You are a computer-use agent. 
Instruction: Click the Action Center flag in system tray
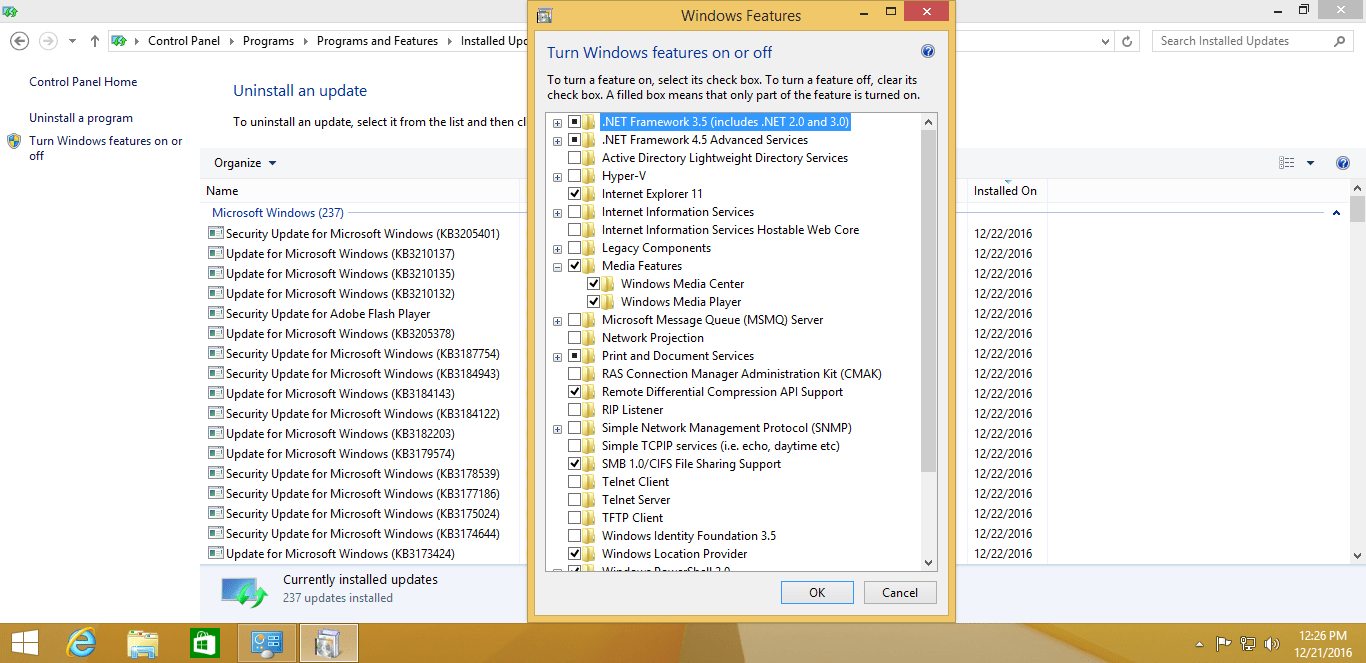click(1224, 643)
